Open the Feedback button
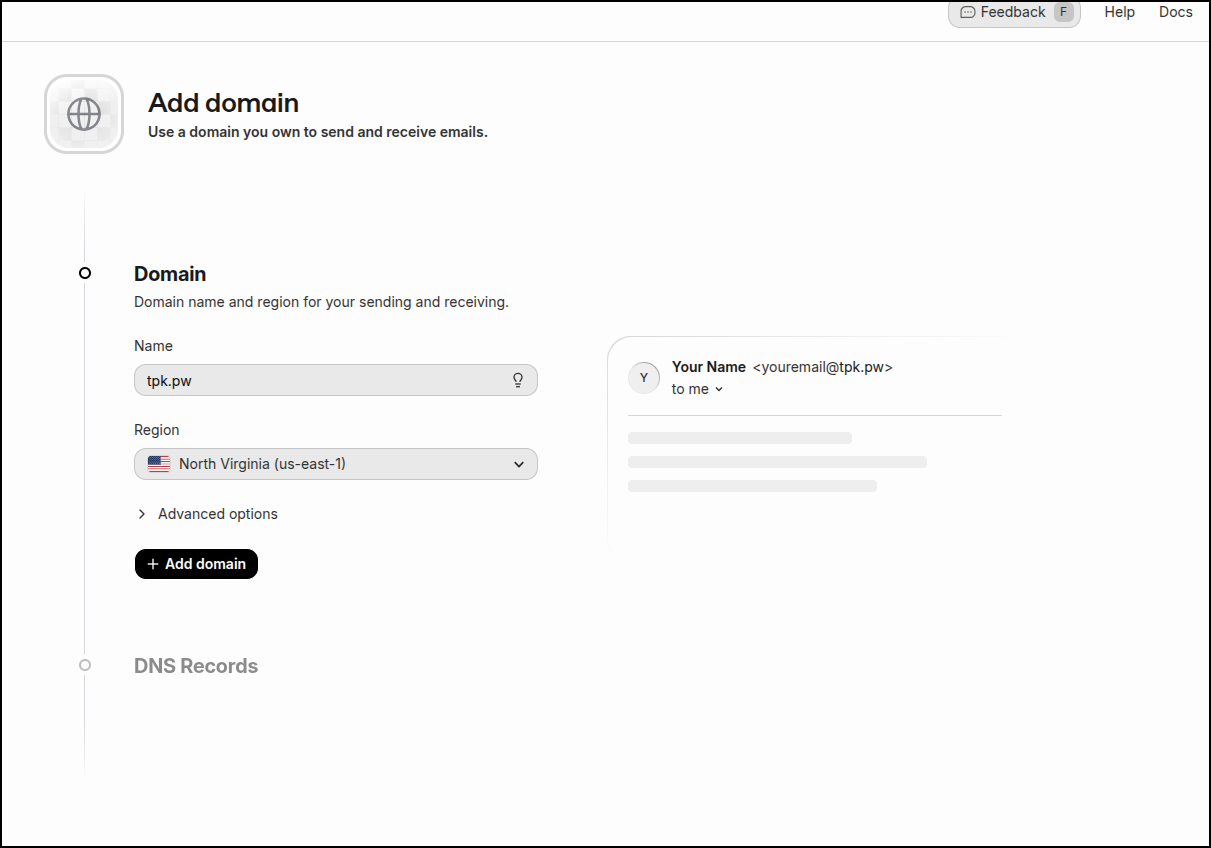Viewport: 1211px width, 848px height. point(1012,12)
